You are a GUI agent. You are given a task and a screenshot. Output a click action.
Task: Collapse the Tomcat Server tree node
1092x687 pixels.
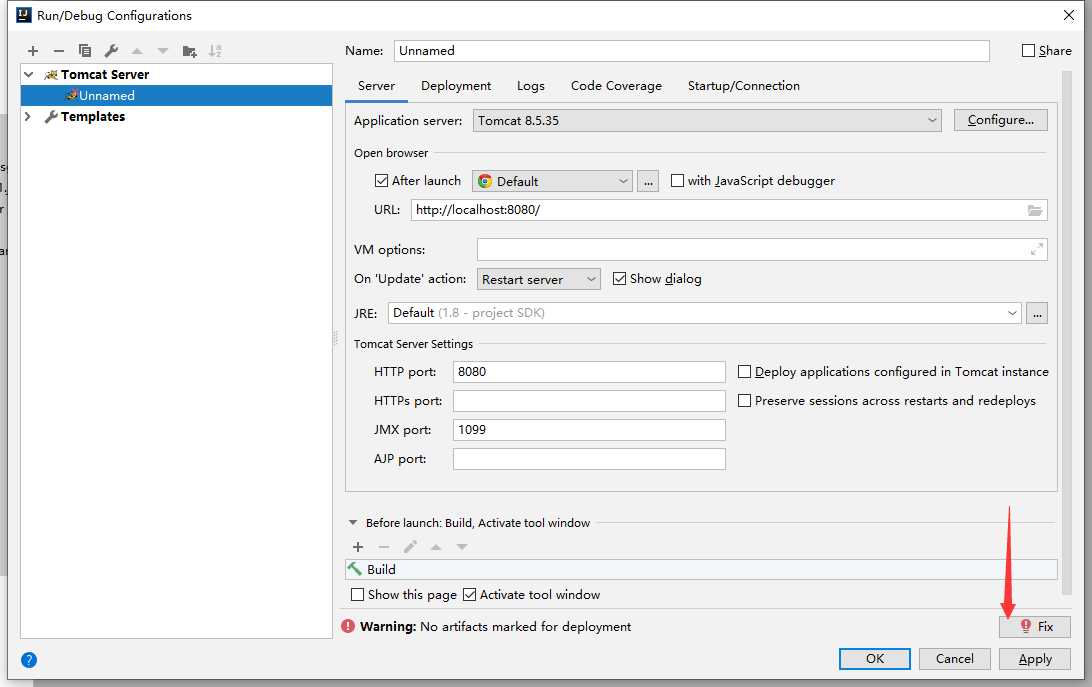pyautogui.click(x=29, y=75)
